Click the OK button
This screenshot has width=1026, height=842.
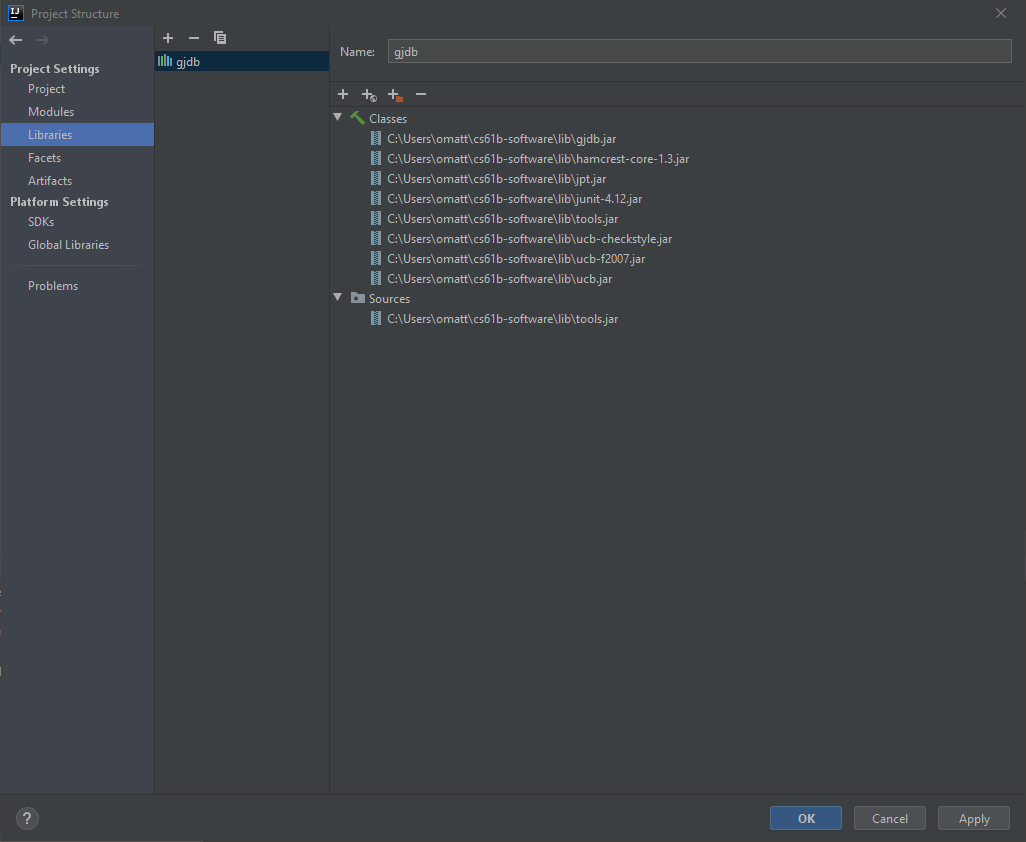(x=805, y=817)
